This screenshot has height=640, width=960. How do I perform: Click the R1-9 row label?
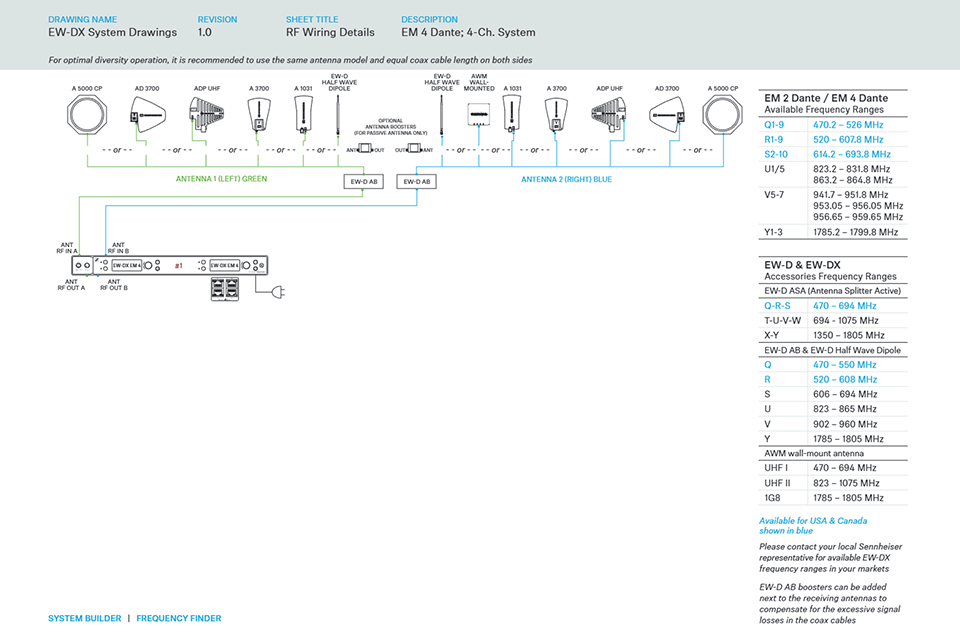pyautogui.click(x=773, y=140)
